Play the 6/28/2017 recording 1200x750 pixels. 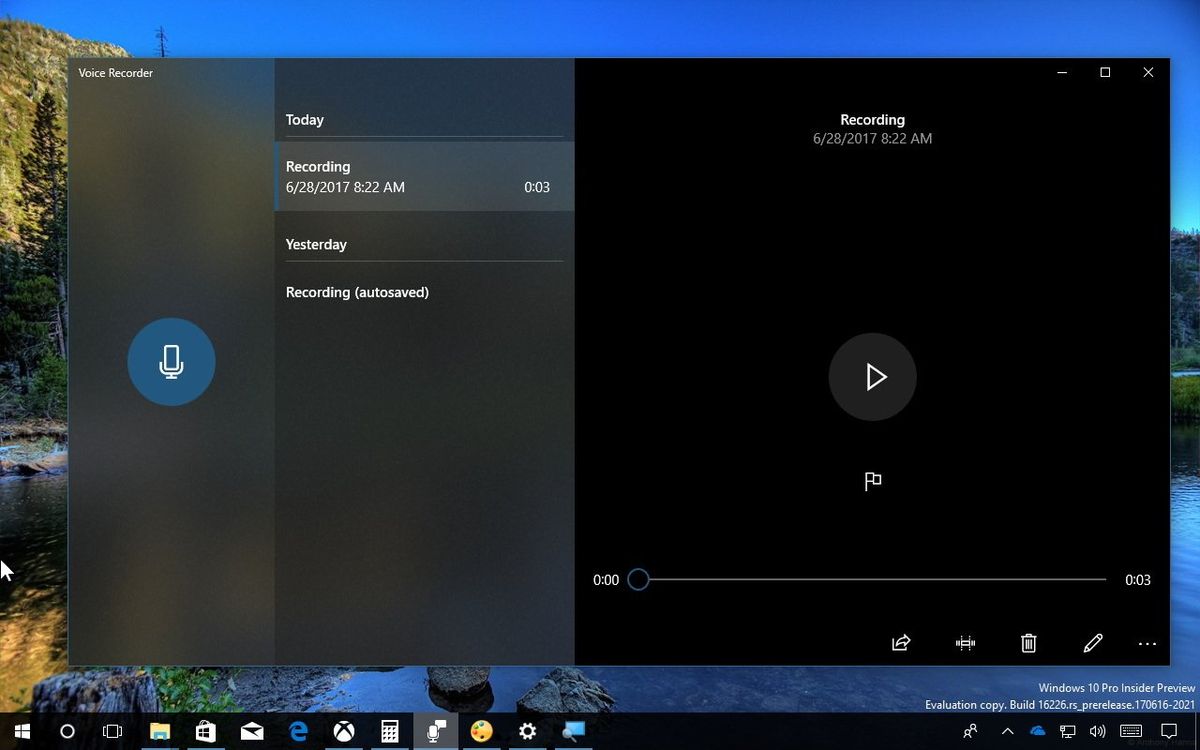point(872,377)
